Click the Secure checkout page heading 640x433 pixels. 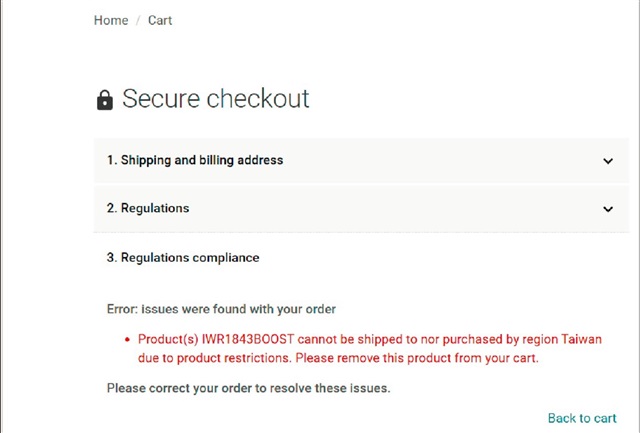click(x=216, y=99)
